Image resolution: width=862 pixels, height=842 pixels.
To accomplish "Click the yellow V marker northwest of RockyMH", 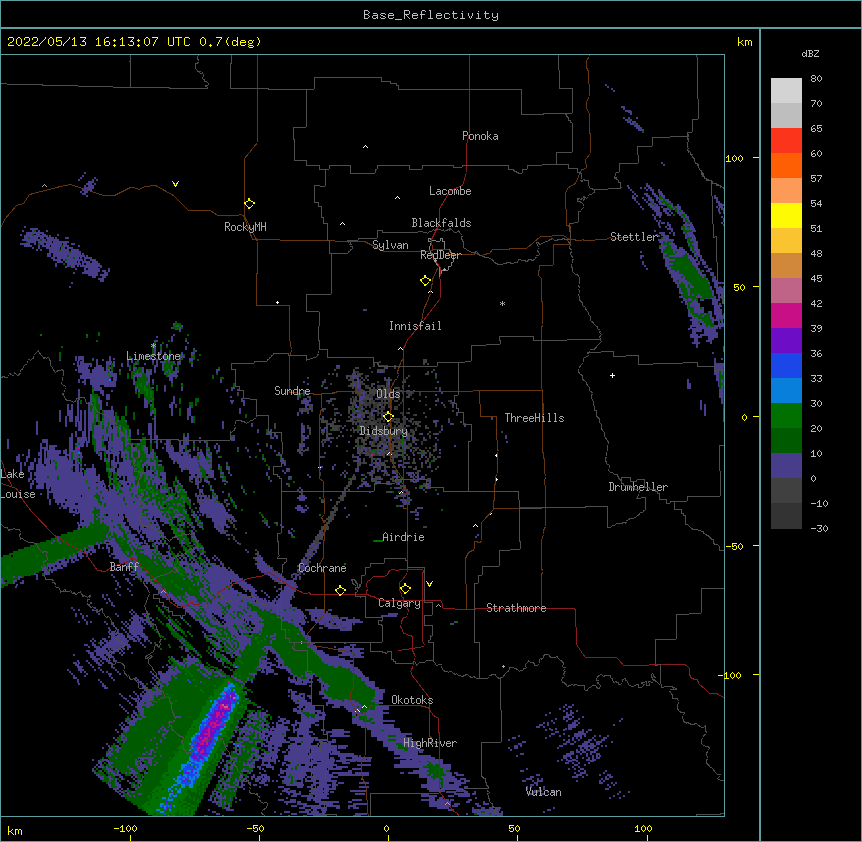I will [175, 184].
